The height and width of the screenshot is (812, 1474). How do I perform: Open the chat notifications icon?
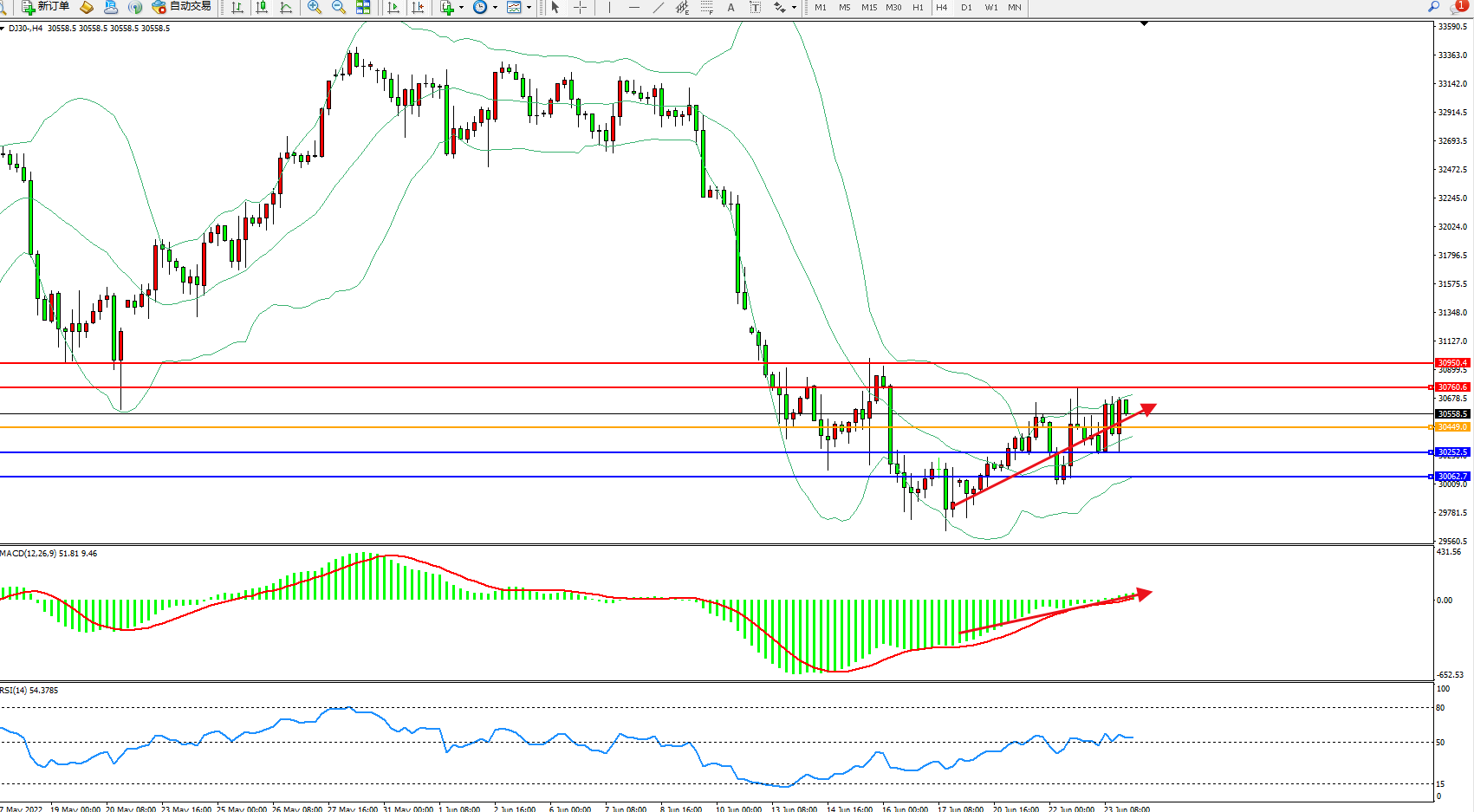click(1458, 7)
